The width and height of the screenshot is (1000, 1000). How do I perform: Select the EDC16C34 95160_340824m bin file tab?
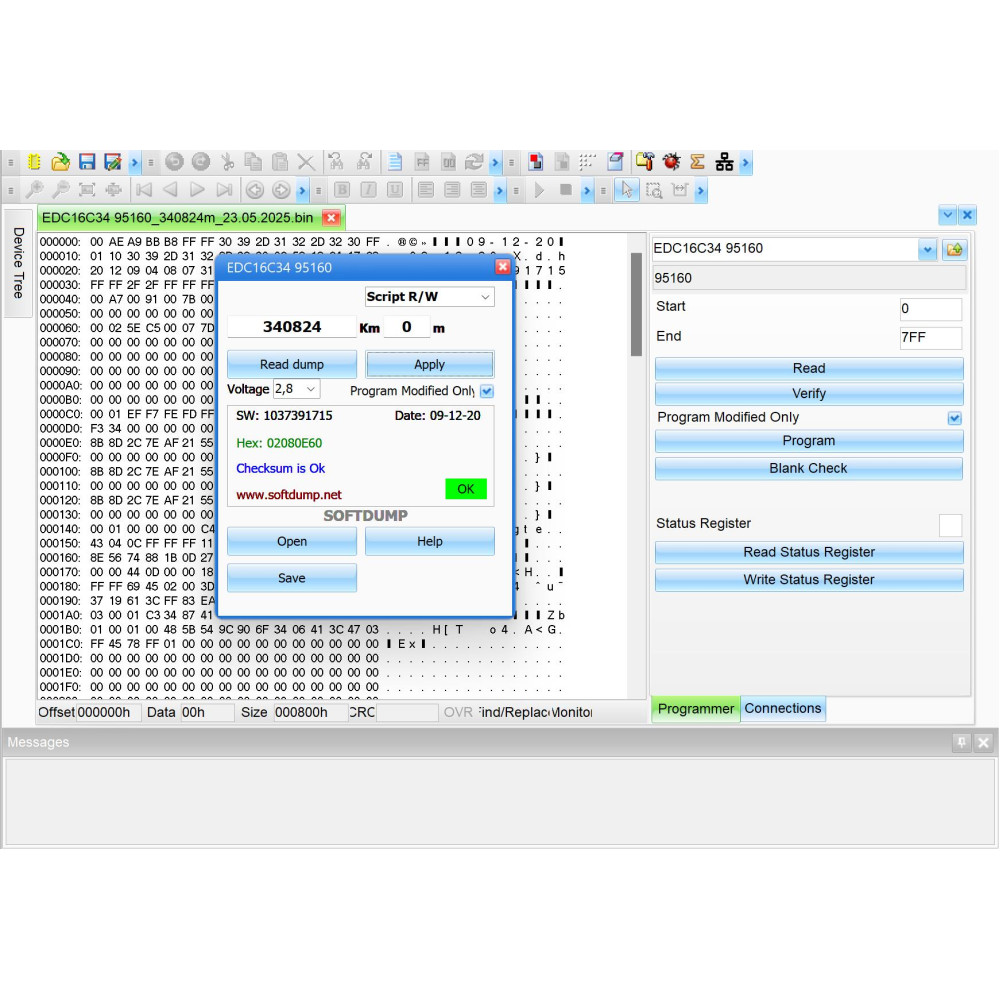click(x=177, y=218)
